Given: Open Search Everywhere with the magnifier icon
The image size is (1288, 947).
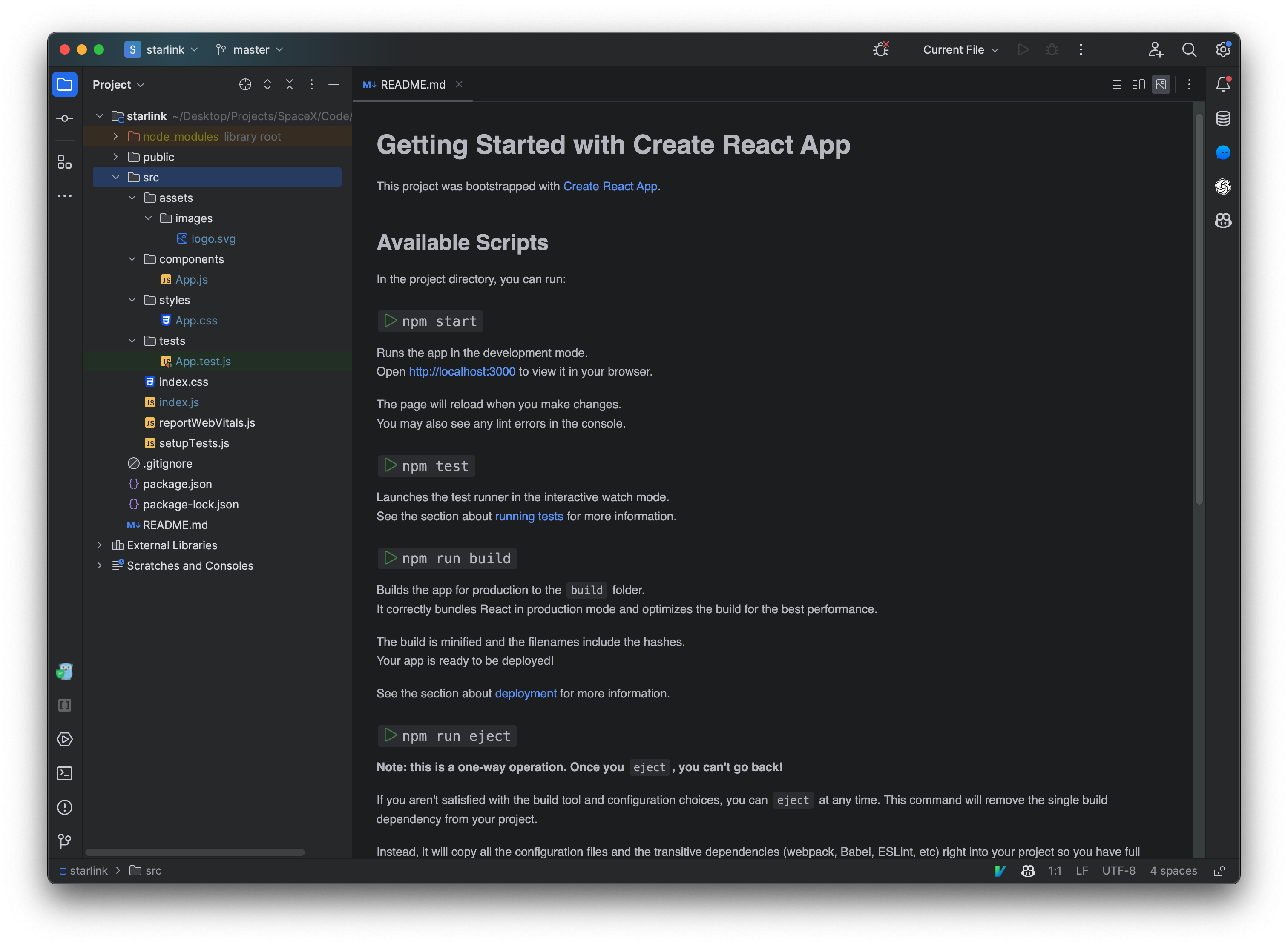Looking at the screenshot, I should (1189, 50).
